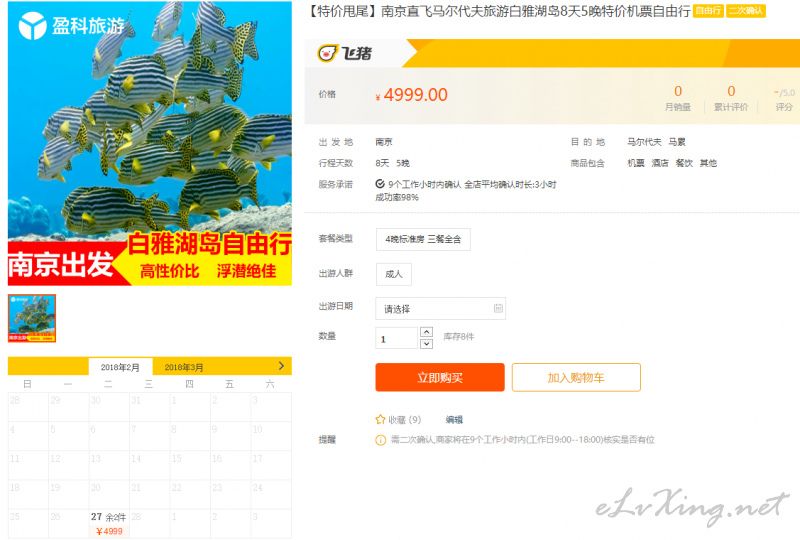Click into the quantity input field
This screenshot has height=540, width=800.
pyautogui.click(x=396, y=338)
